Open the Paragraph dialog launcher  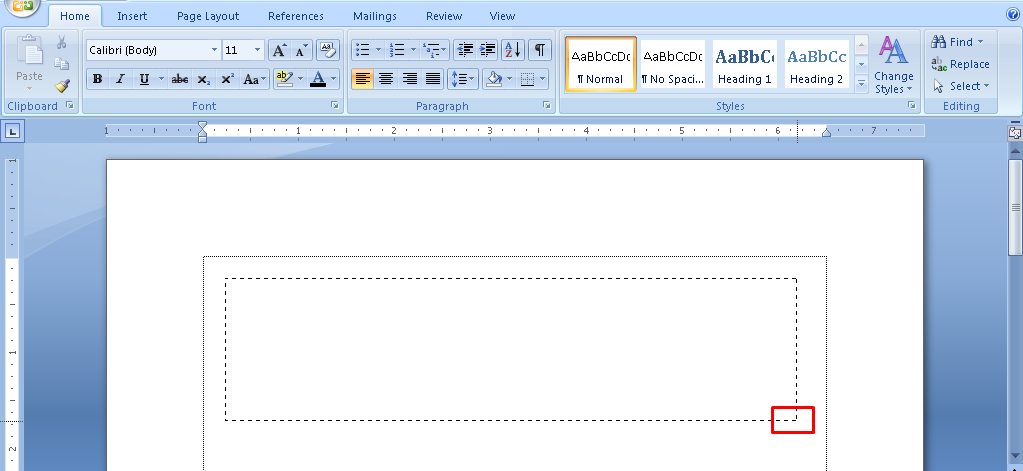point(547,106)
